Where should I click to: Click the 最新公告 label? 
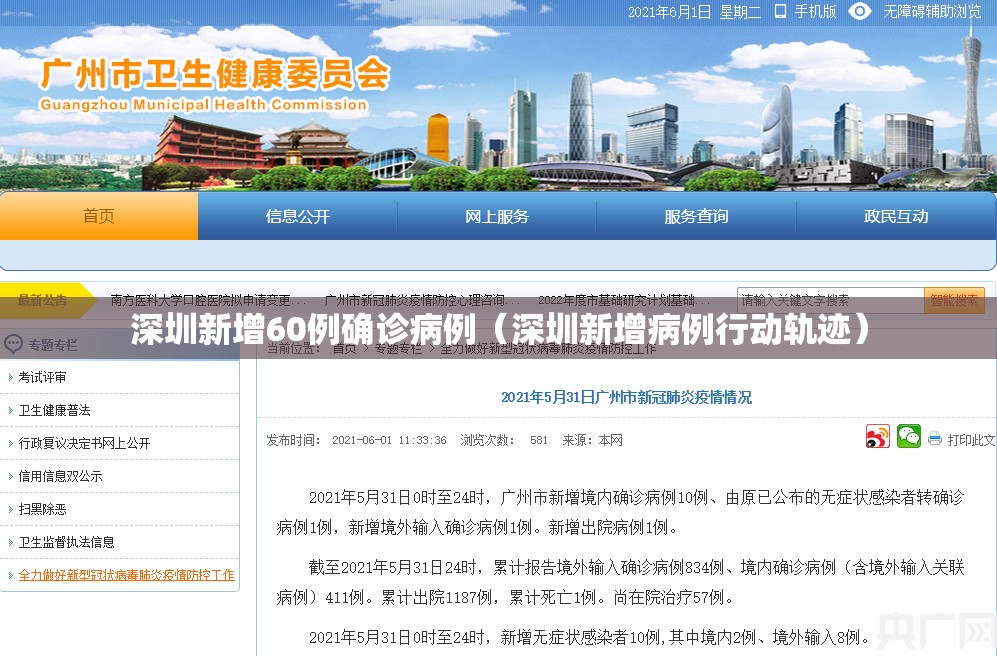42,300
